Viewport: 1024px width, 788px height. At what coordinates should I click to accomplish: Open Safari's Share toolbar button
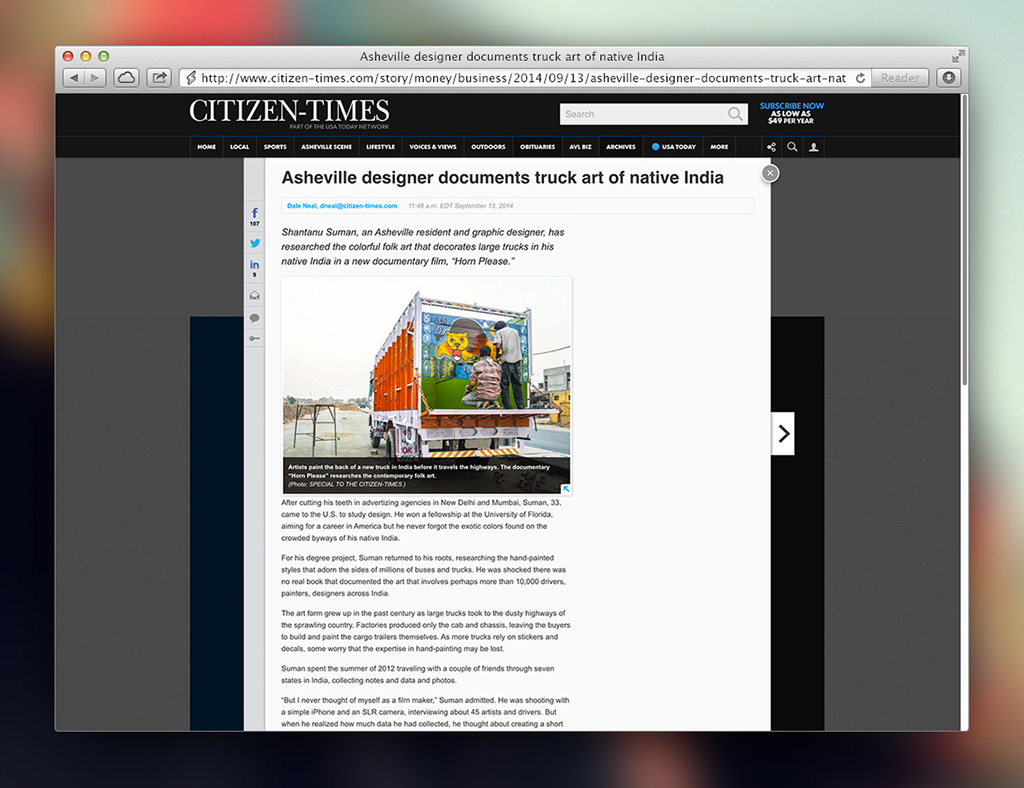159,78
